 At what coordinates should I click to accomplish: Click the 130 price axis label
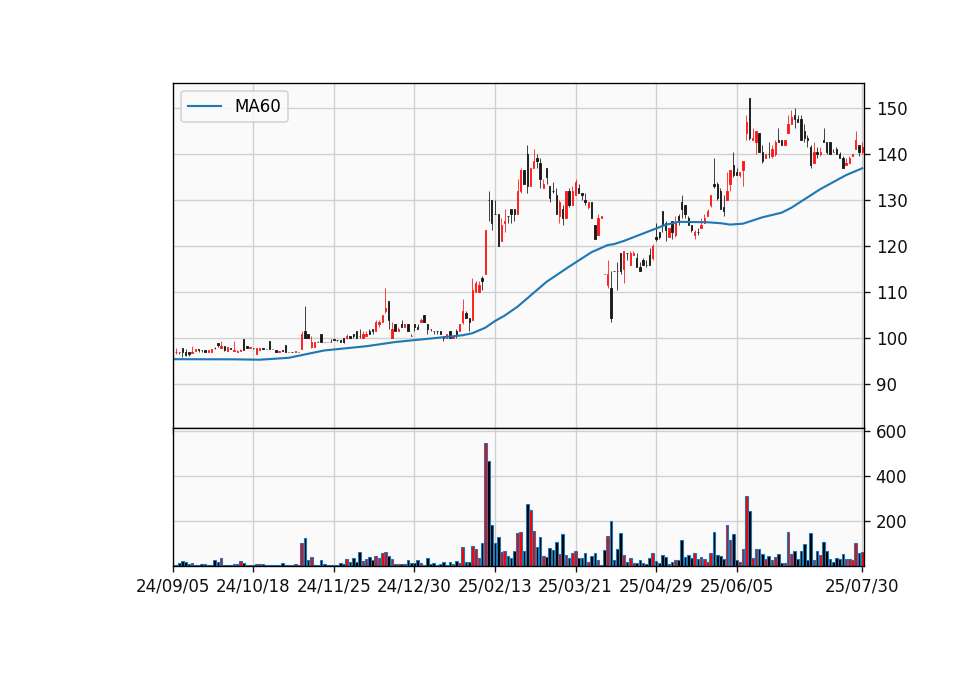(x=892, y=201)
